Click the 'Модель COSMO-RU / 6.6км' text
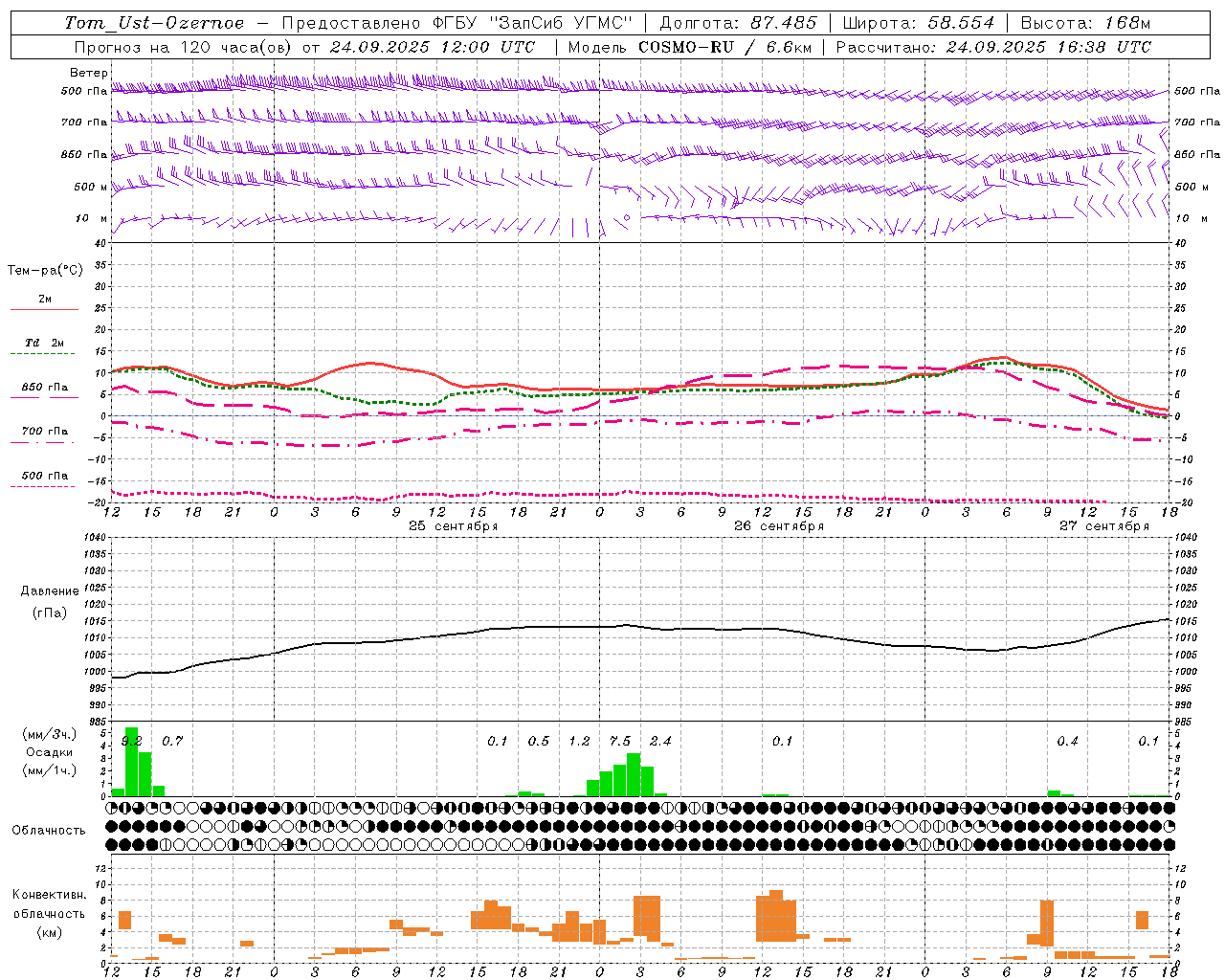The width and height of the screenshot is (1225, 980). [x=688, y=47]
